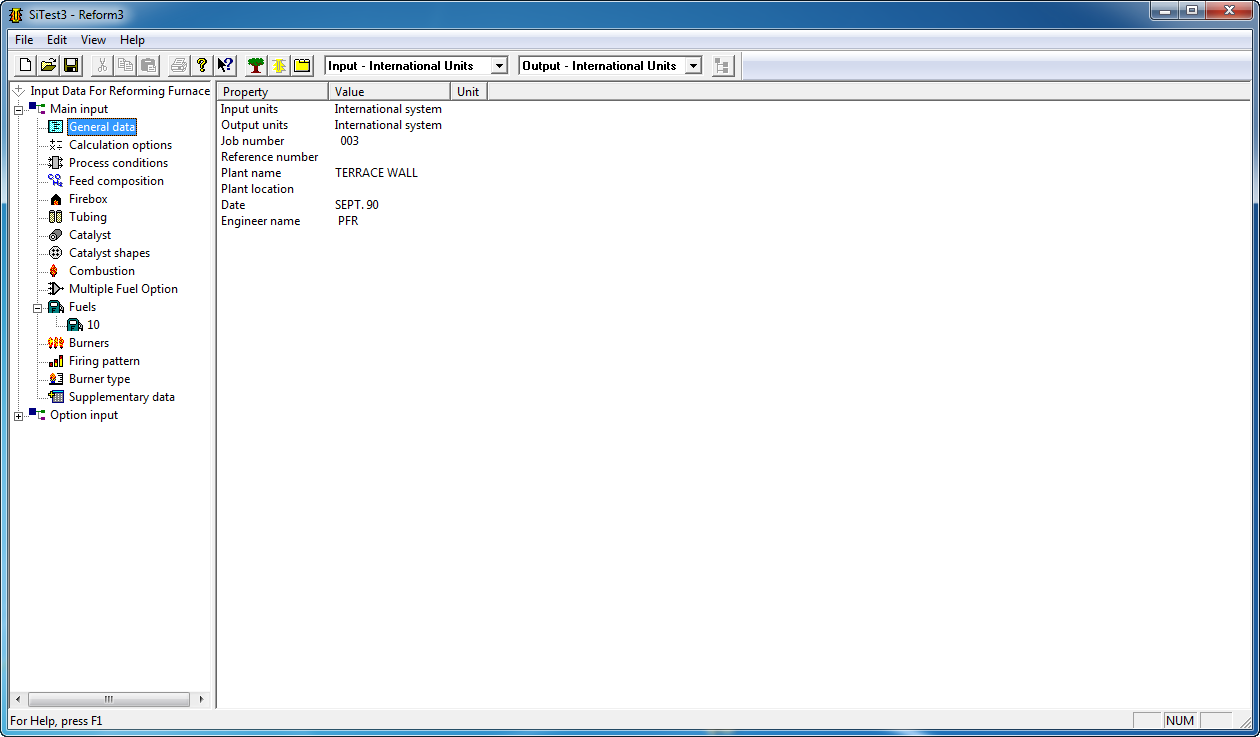This screenshot has width=1260, height=737.
Task: Click the Supplementary data table icon
Action: pyautogui.click(x=56, y=397)
